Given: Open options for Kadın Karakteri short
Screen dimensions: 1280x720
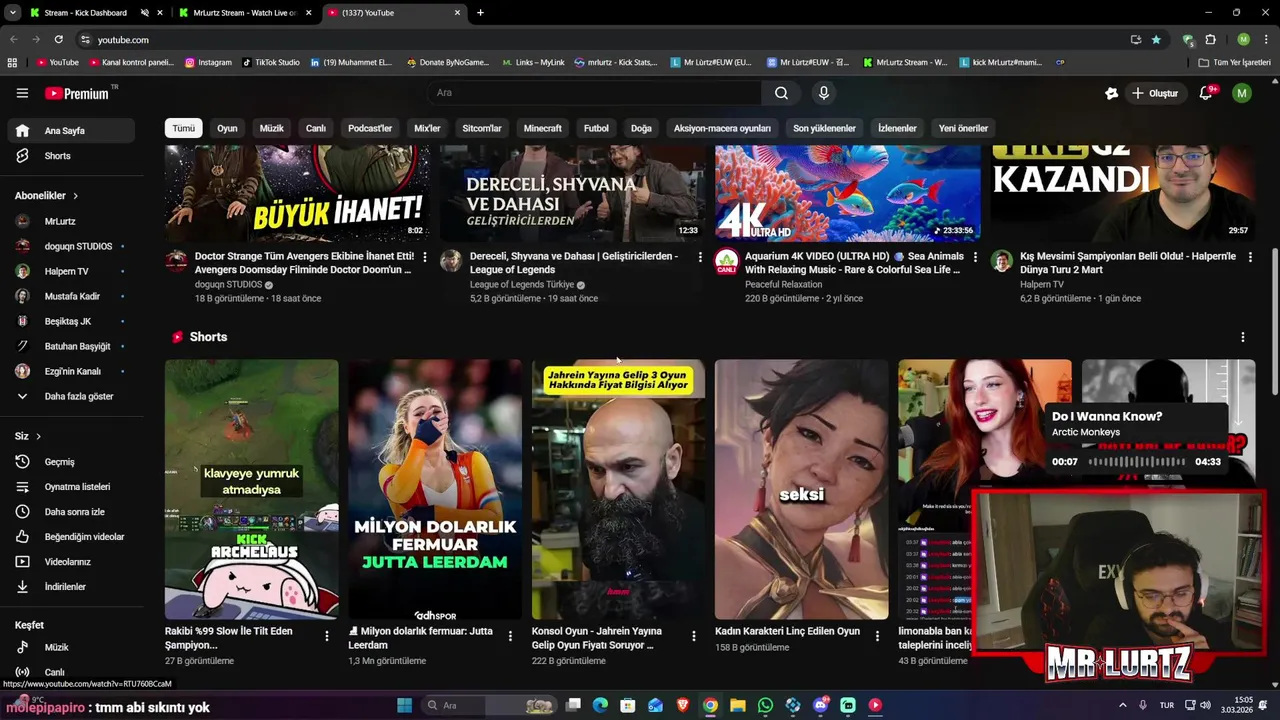Looking at the screenshot, I should pos(877,635).
